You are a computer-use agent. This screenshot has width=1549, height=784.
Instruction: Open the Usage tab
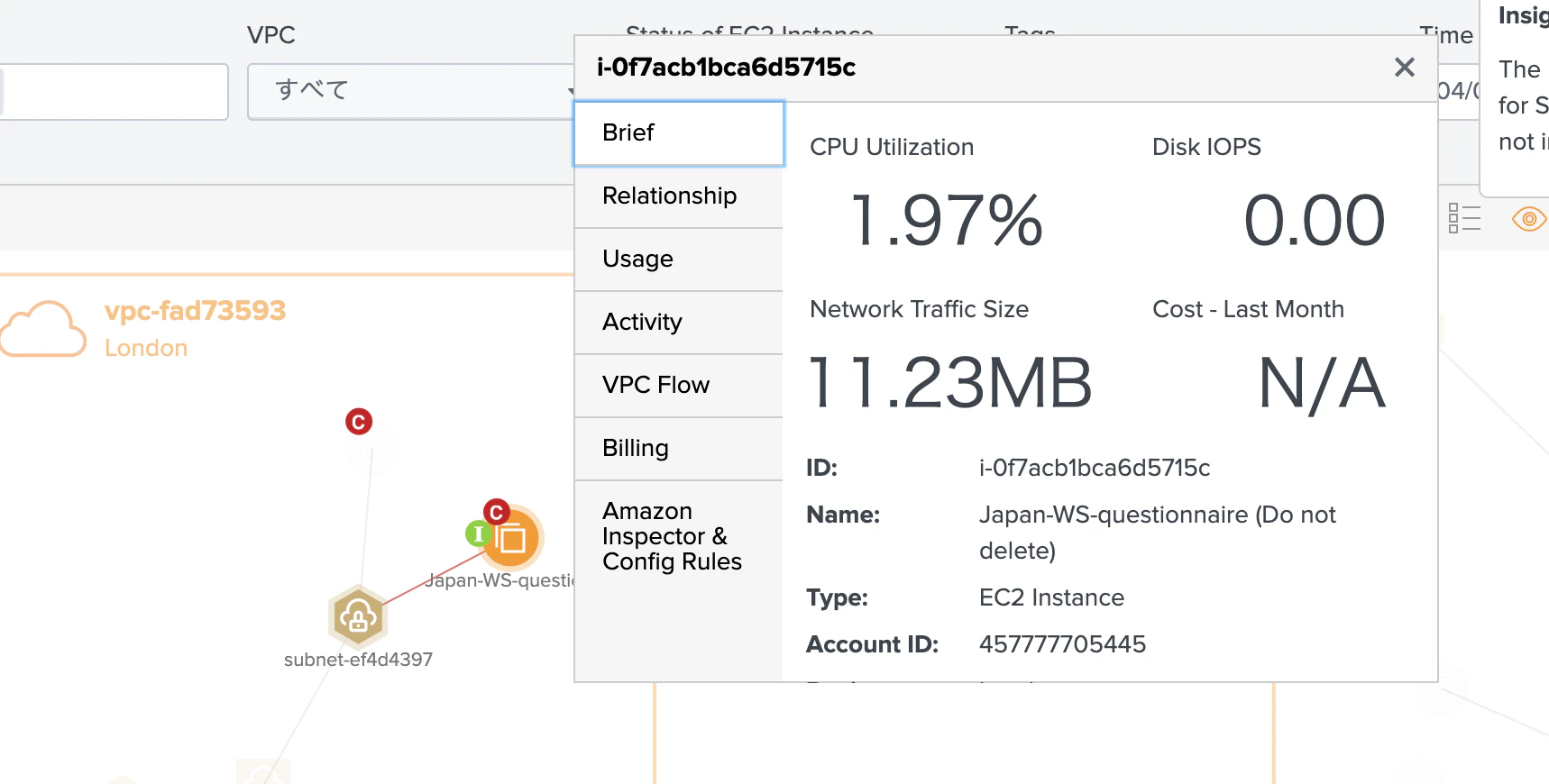[x=679, y=260]
